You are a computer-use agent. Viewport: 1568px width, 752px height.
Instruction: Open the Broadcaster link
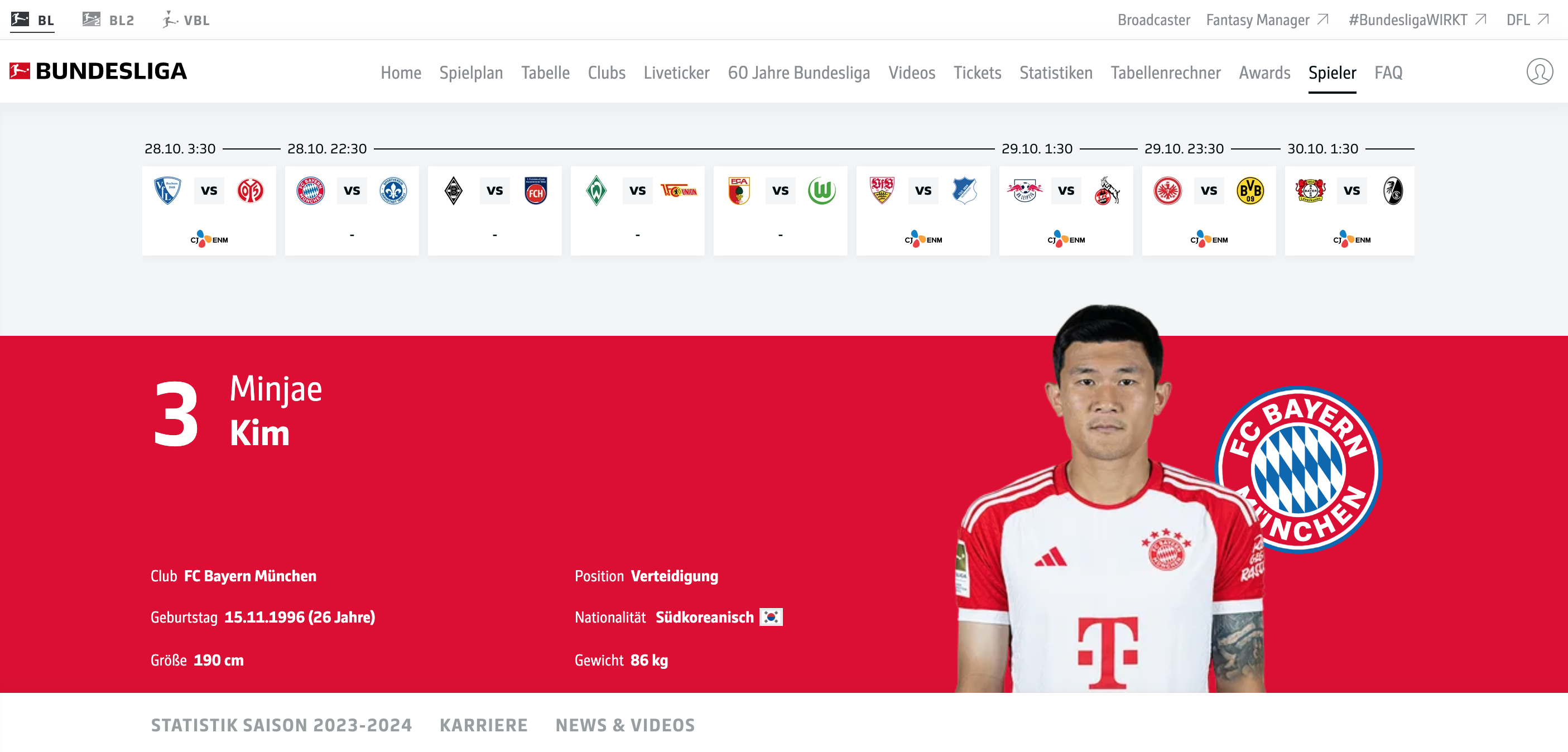[1153, 20]
